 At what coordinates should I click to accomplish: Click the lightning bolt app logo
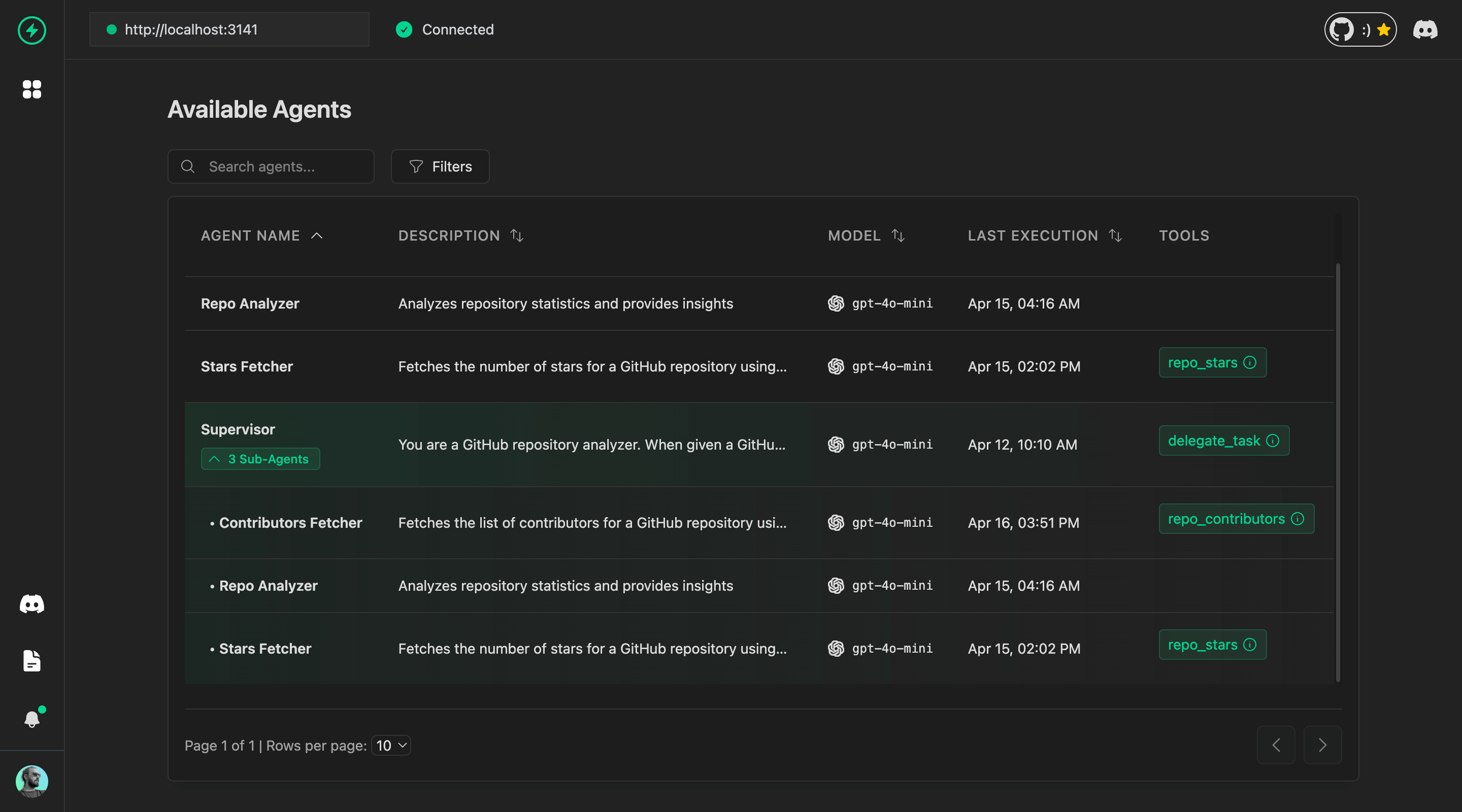32,30
